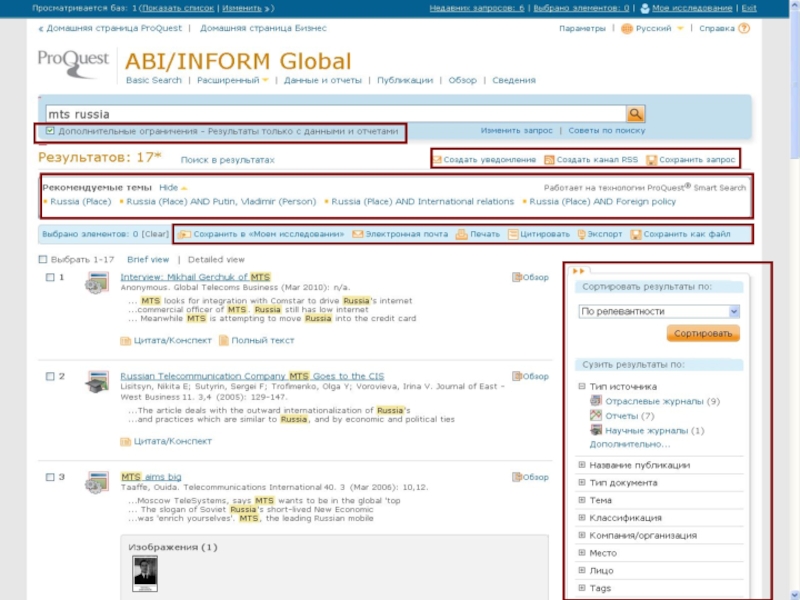Click the Электронная почта envelope icon
800x600 pixels.
point(357,235)
